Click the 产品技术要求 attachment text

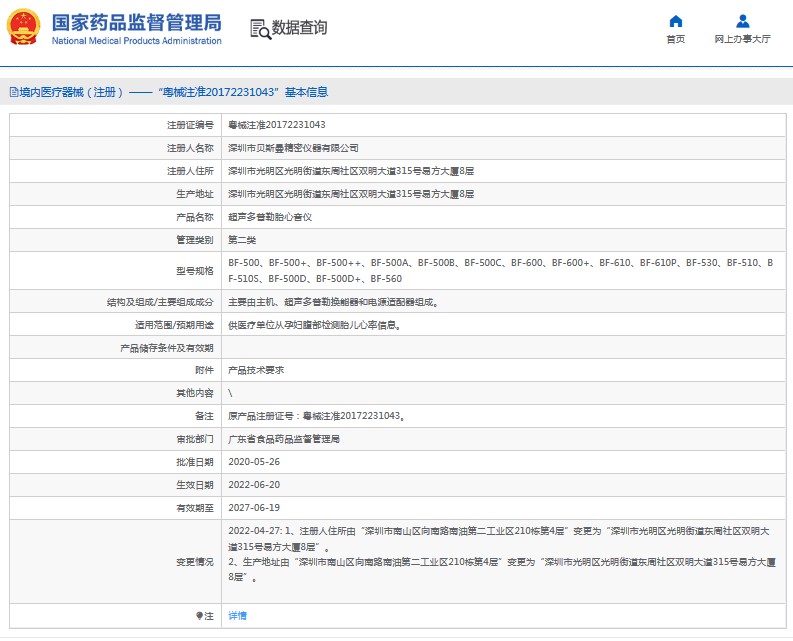point(256,369)
